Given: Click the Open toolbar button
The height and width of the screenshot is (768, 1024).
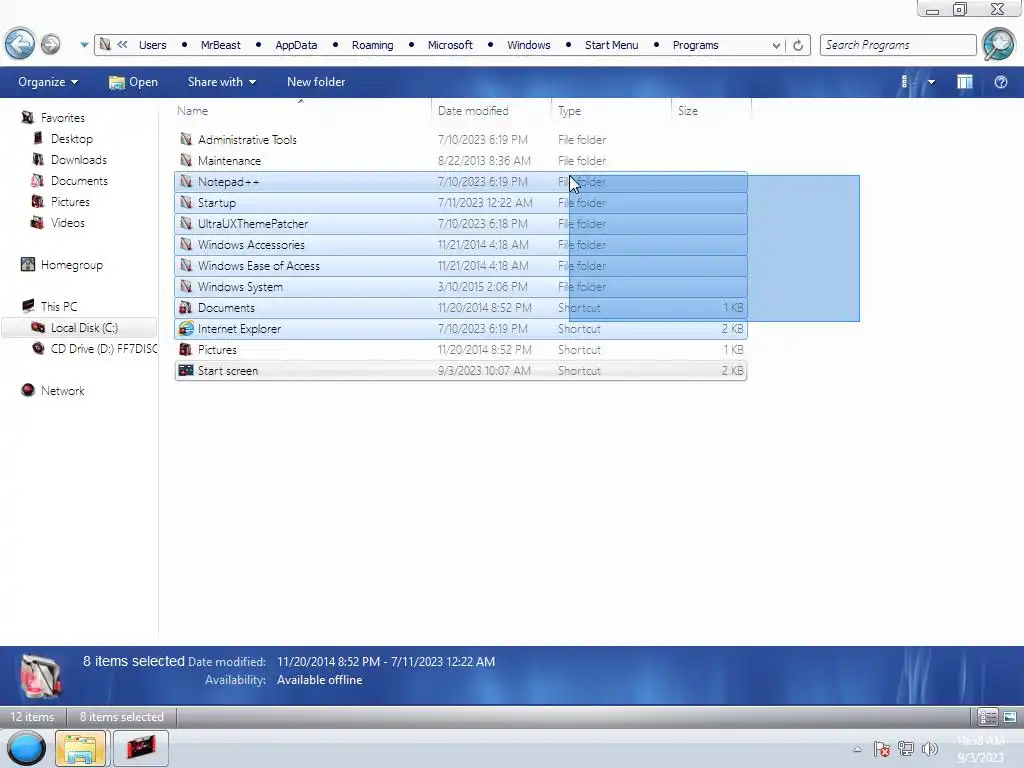Looking at the screenshot, I should coord(133,82).
